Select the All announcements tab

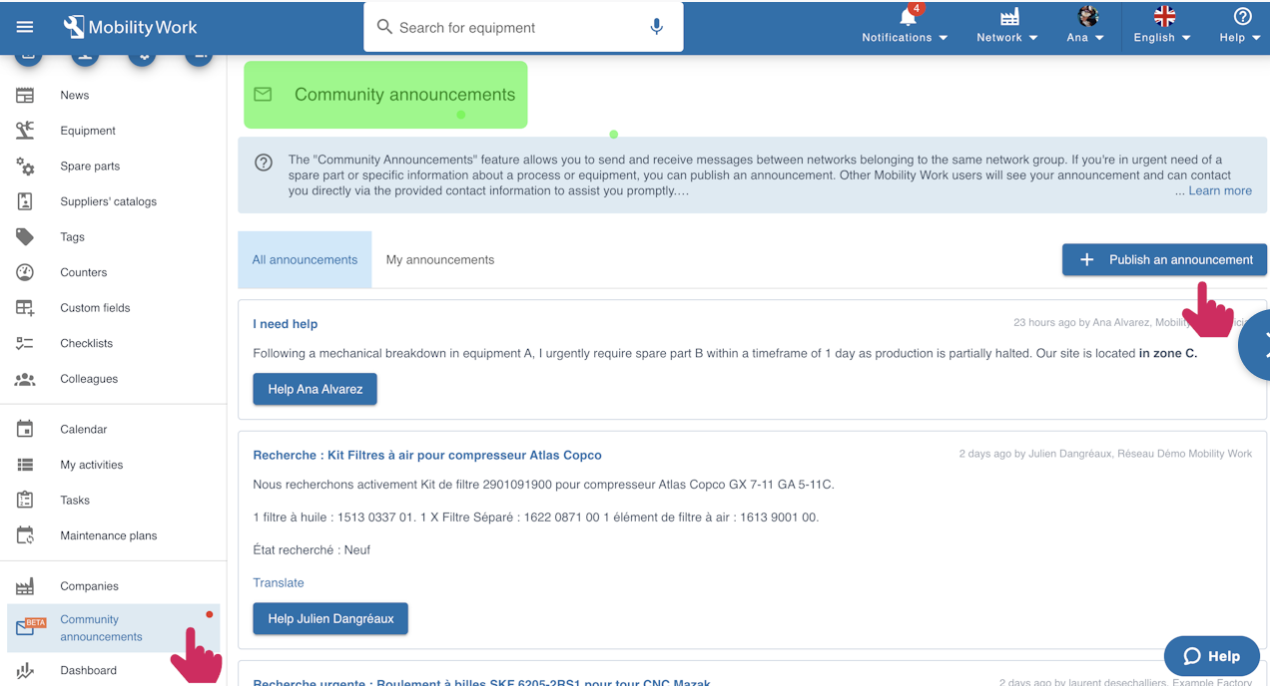coord(304,260)
